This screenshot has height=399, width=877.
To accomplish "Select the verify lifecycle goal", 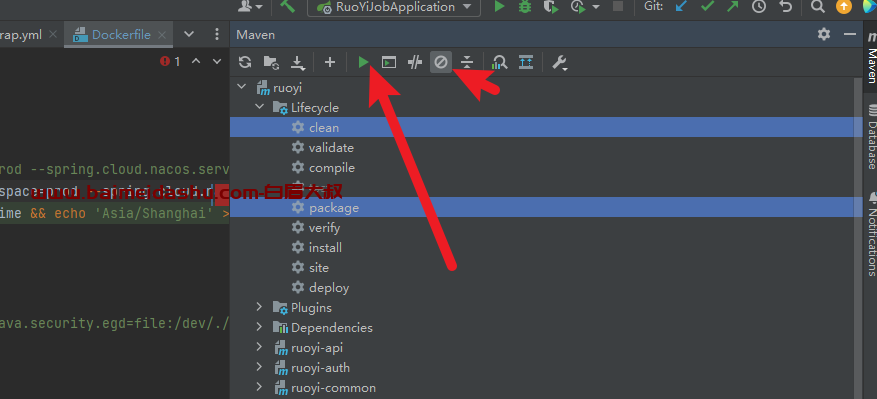I will [546, 228].
